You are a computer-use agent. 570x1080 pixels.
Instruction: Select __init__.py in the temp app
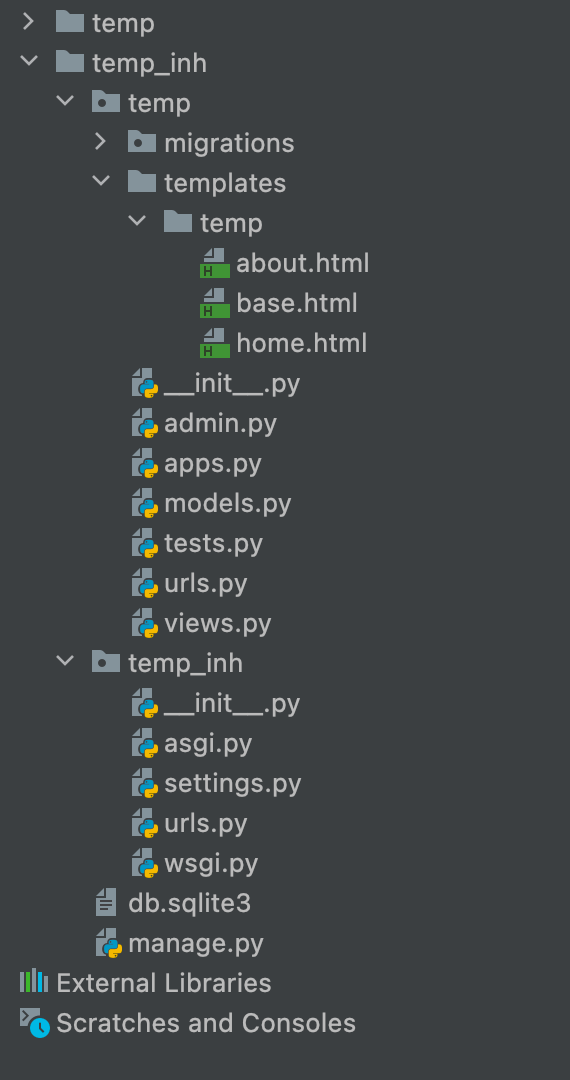(x=232, y=384)
